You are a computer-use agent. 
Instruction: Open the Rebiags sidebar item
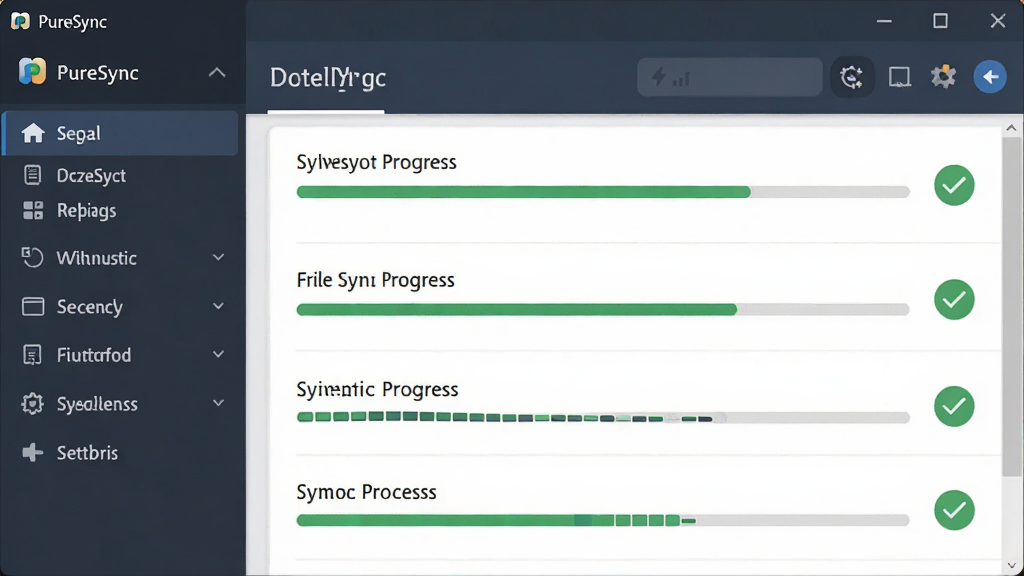pos(86,211)
